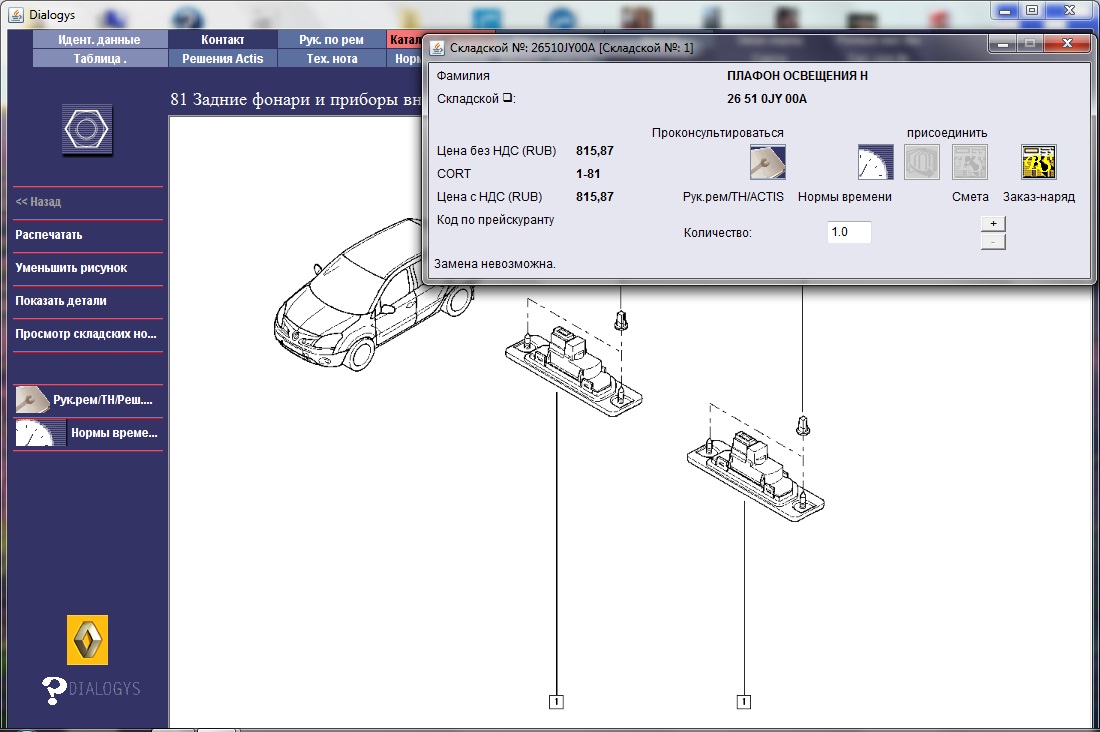The height and width of the screenshot is (732, 1100).
Task: Click Нормы време... sidebar label
Action: tap(114, 433)
